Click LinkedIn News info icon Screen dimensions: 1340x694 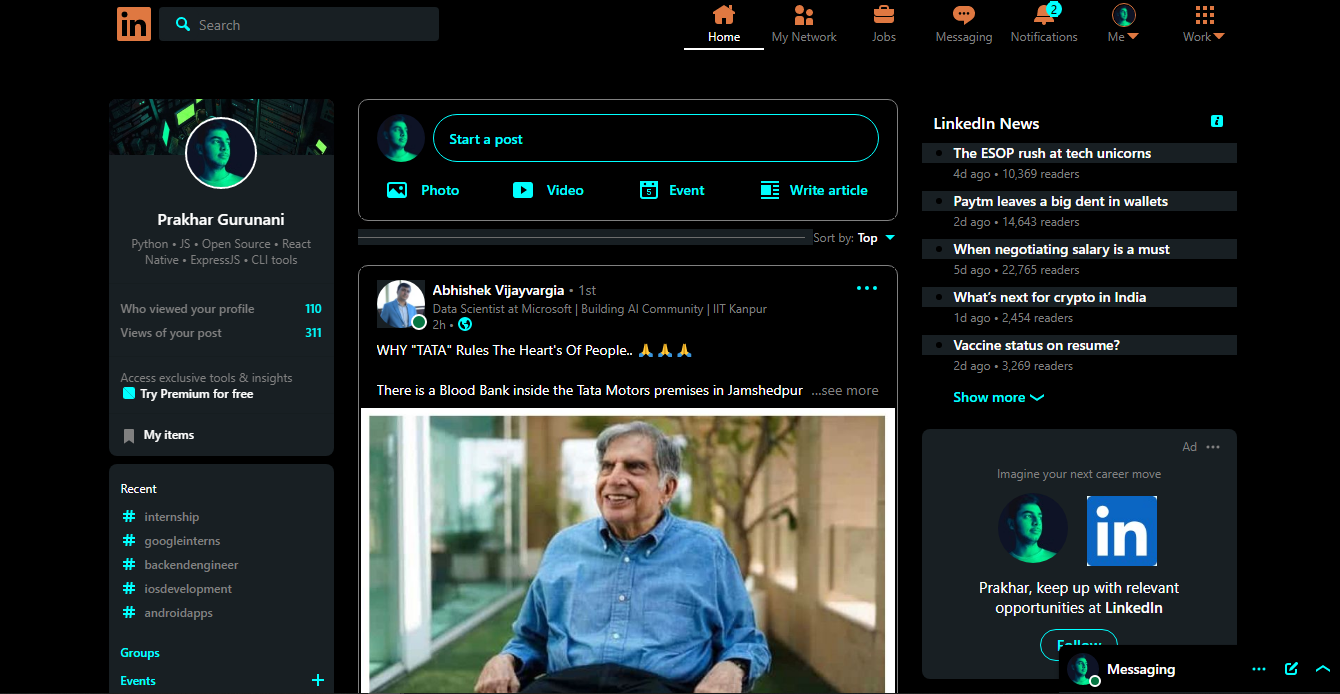(x=1217, y=121)
